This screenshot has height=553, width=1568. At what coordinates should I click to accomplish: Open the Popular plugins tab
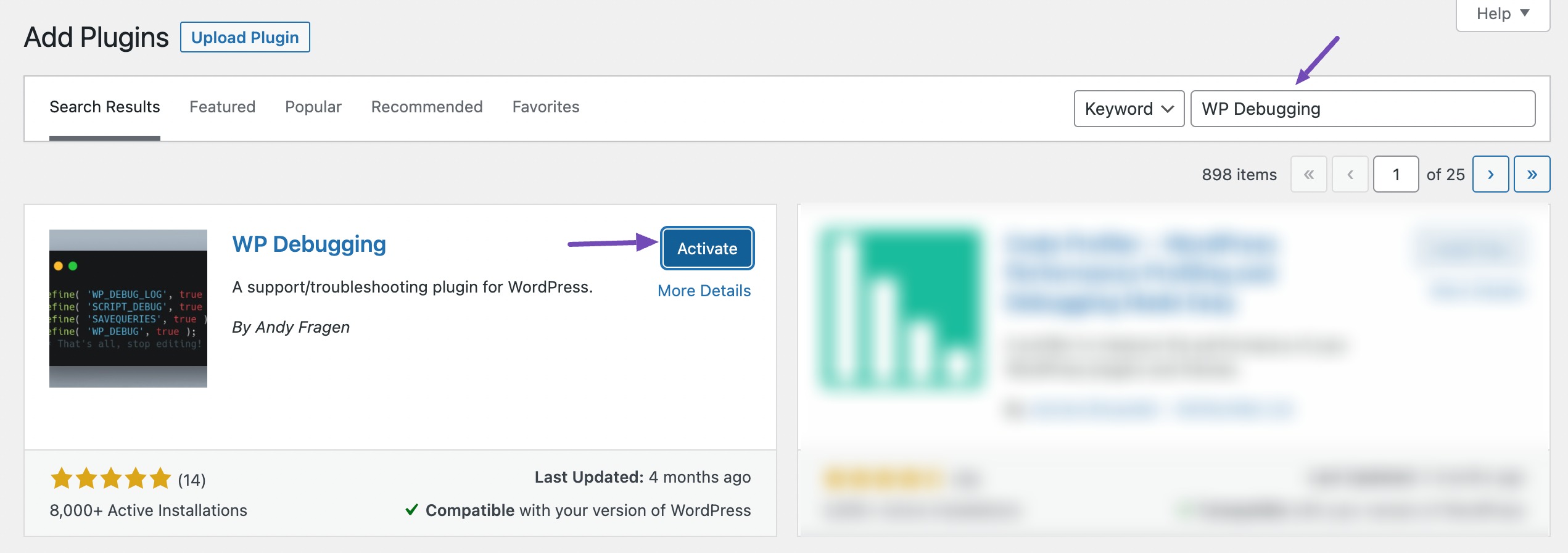tap(313, 107)
